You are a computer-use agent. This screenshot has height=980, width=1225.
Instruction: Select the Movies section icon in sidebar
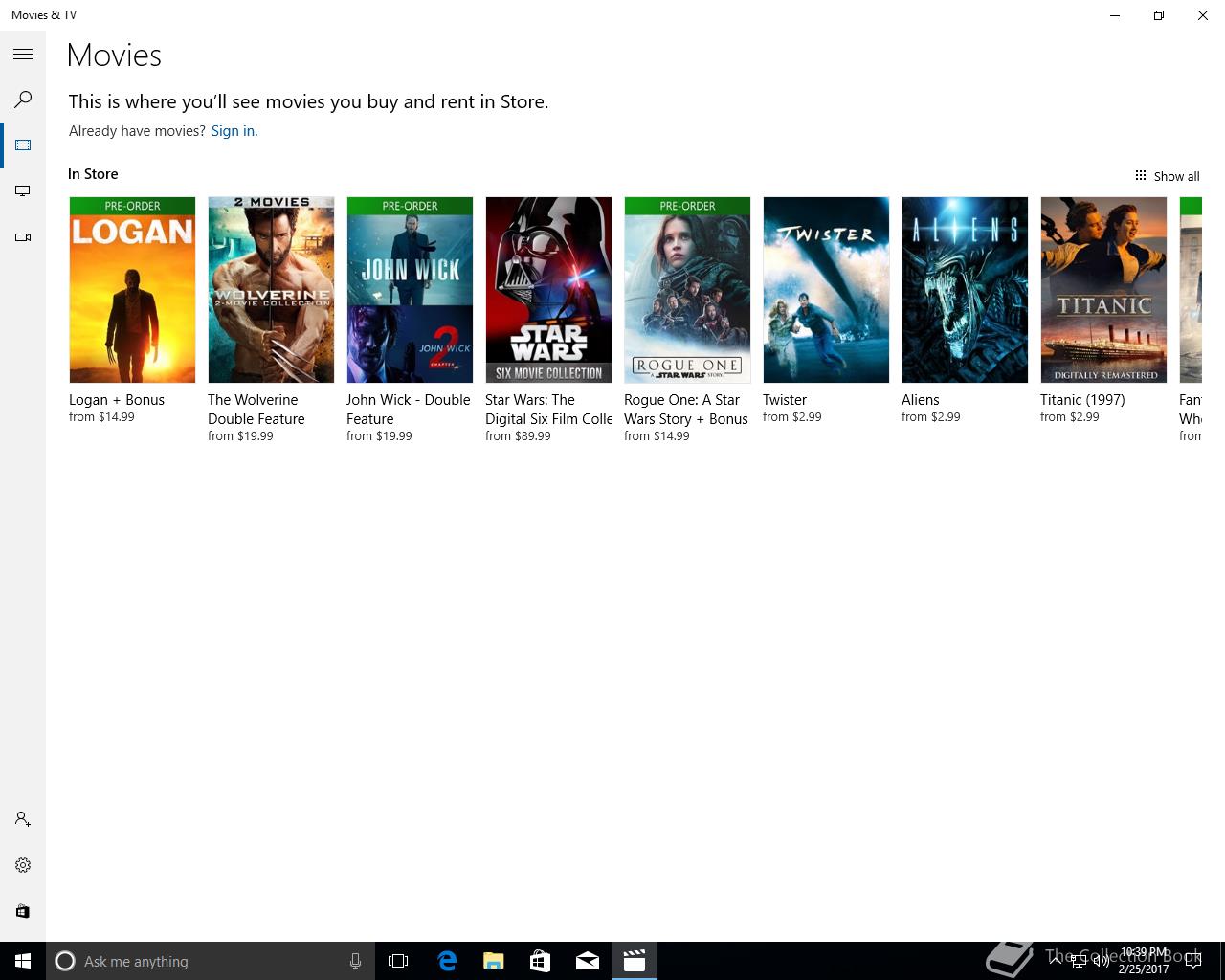pyautogui.click(x=23, y=145)
